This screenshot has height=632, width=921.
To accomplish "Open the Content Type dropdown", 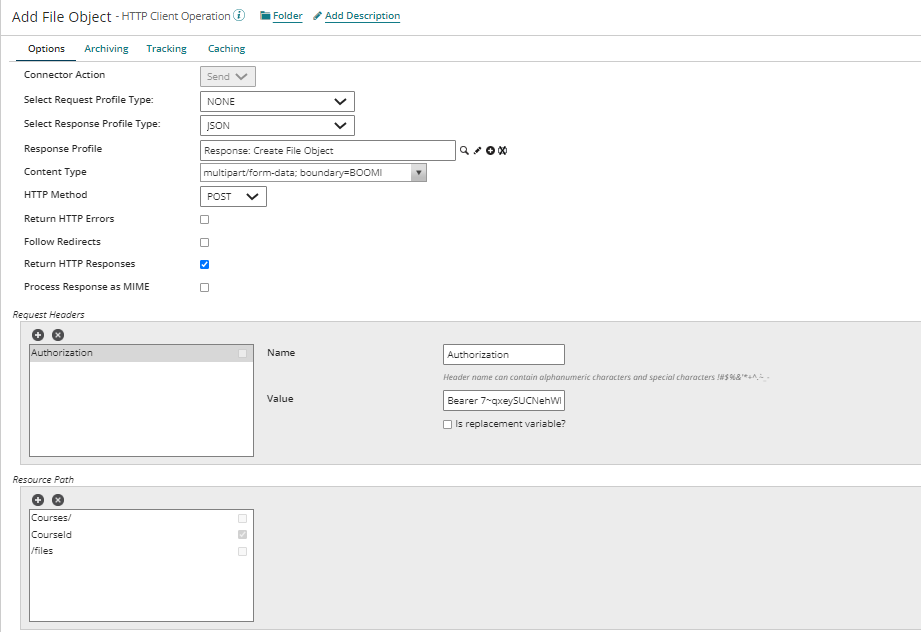I will tap(419, 171).
